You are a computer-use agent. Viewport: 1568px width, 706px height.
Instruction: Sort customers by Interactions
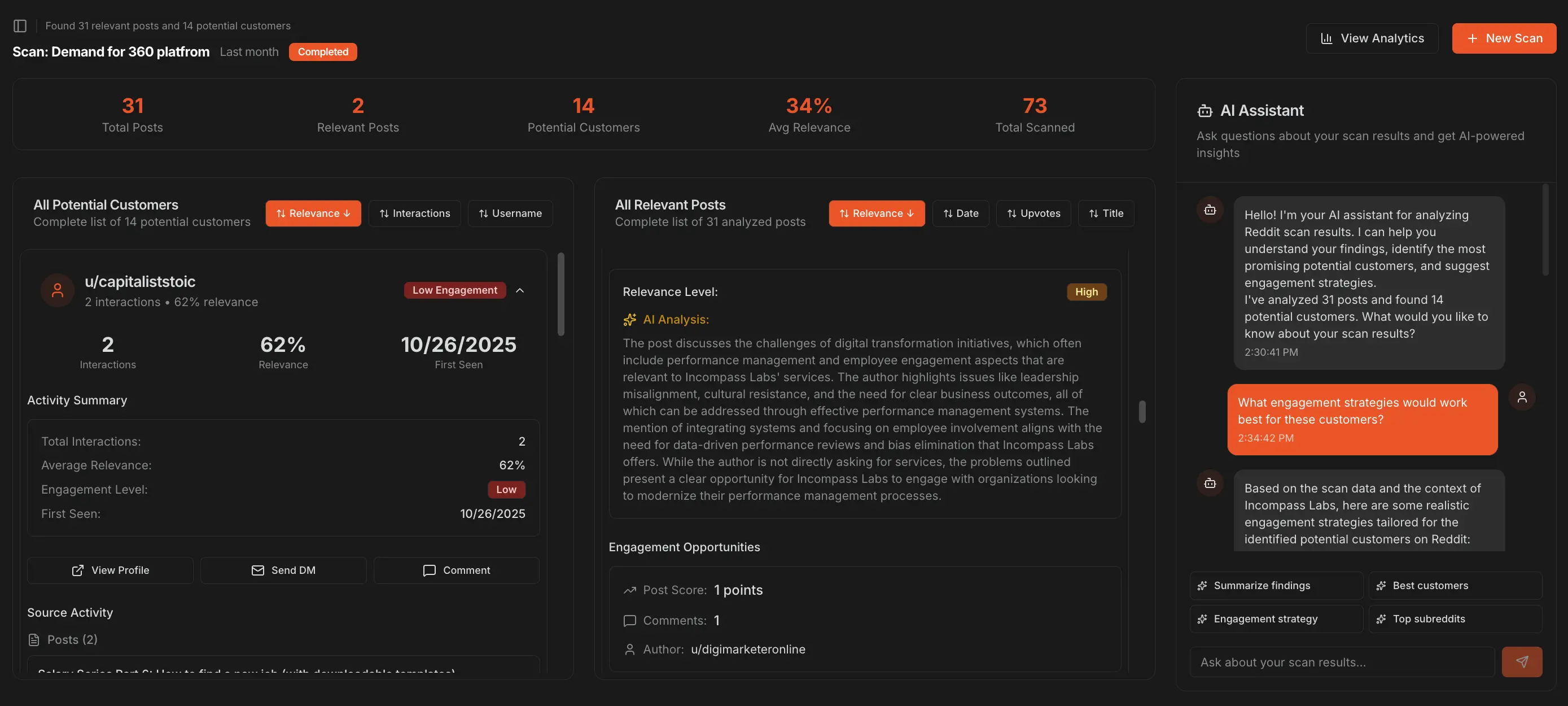(x=414, y=213)
